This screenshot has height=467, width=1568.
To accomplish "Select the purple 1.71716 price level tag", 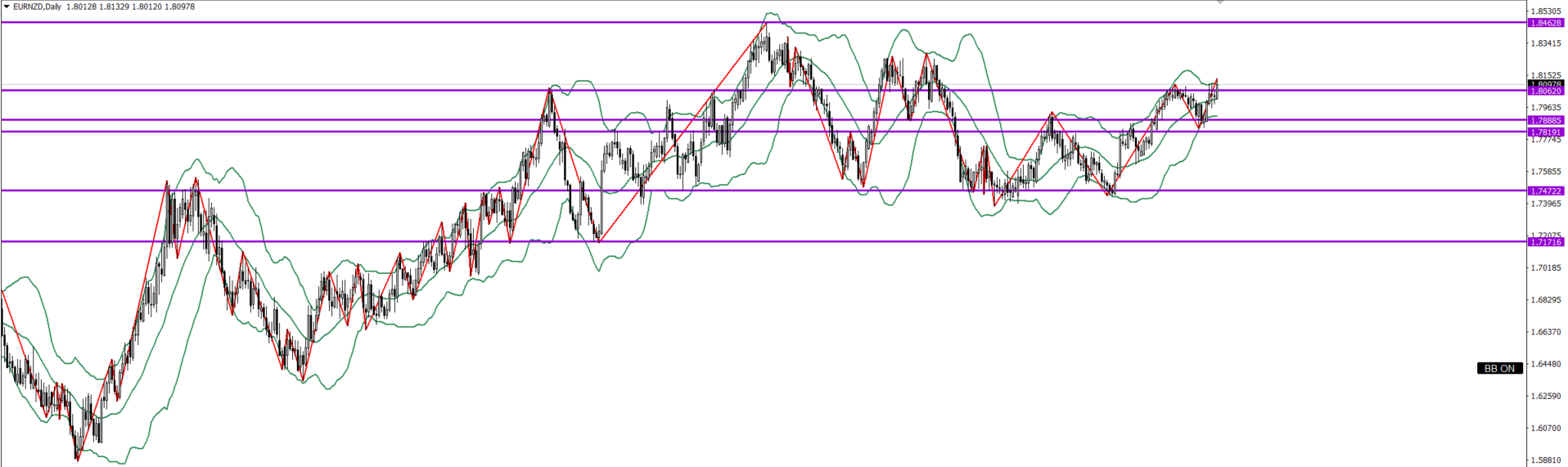I will tap(1546, 242).
